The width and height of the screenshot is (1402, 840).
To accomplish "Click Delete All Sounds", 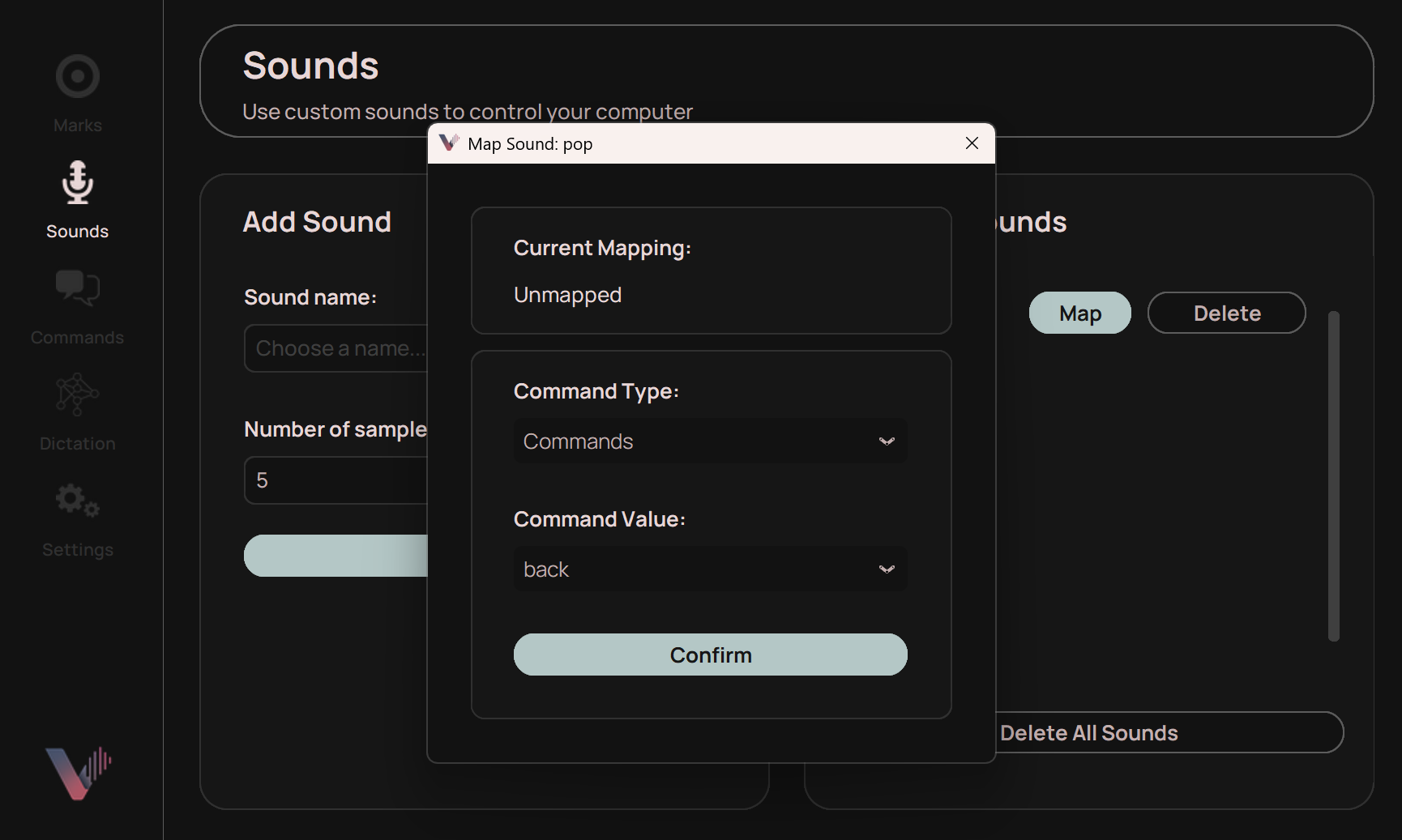I will 1088,732.
